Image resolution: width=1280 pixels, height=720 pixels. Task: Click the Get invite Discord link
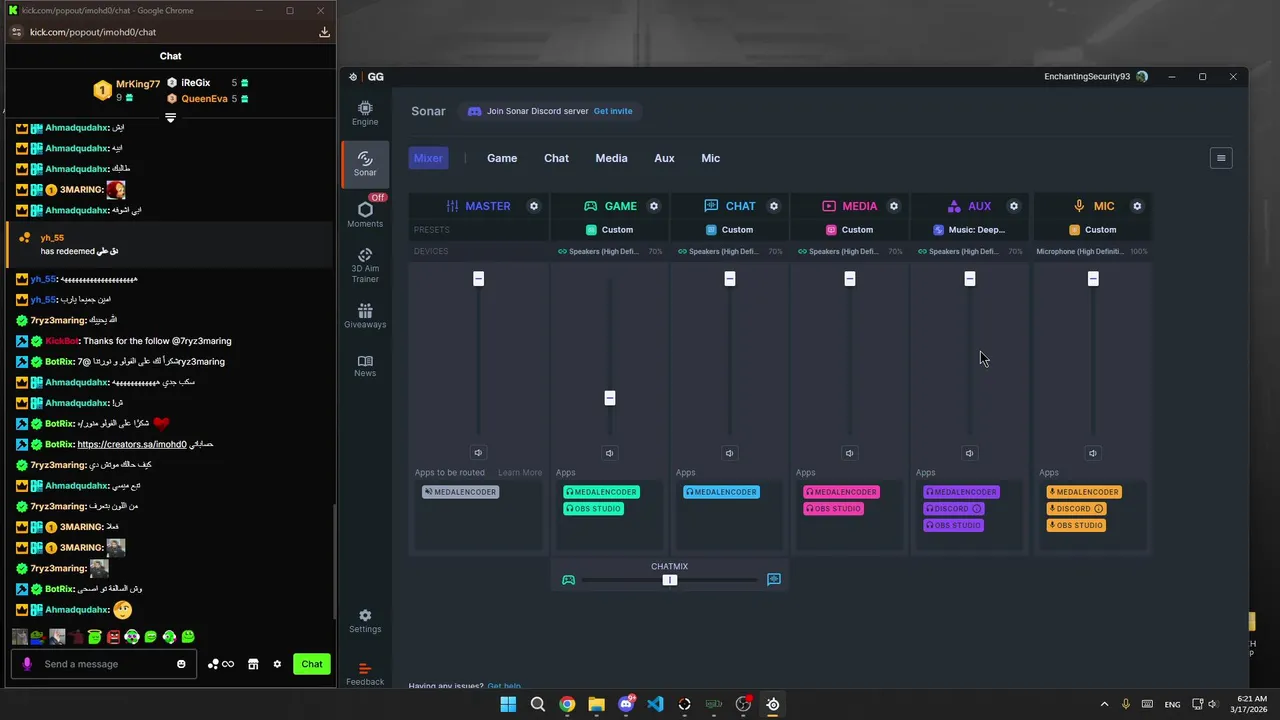[613, 111]
